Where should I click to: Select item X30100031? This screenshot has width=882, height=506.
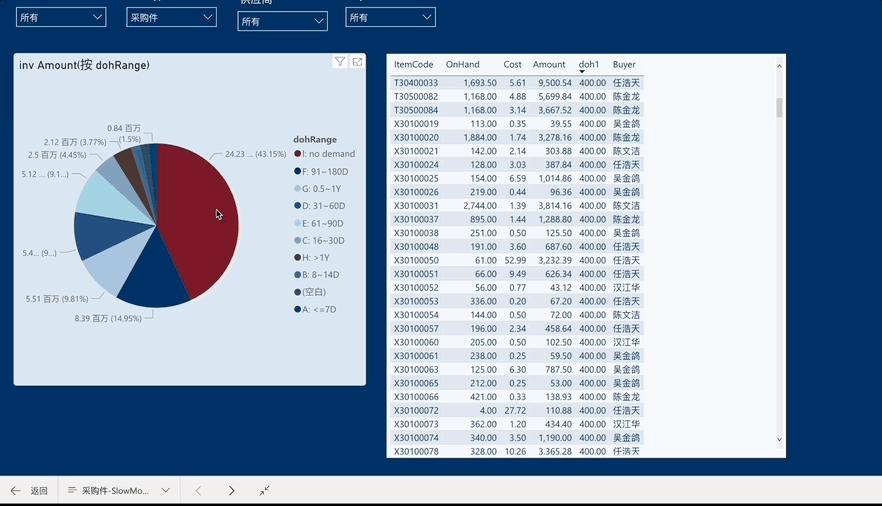[x=416, y=206]
